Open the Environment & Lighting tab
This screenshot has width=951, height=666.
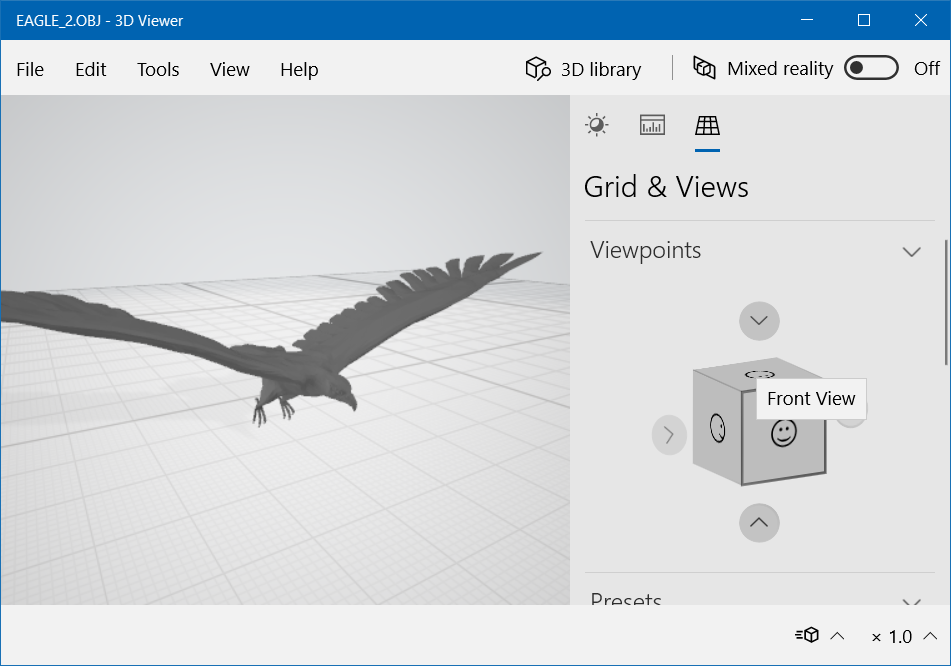tap(597, 125)
